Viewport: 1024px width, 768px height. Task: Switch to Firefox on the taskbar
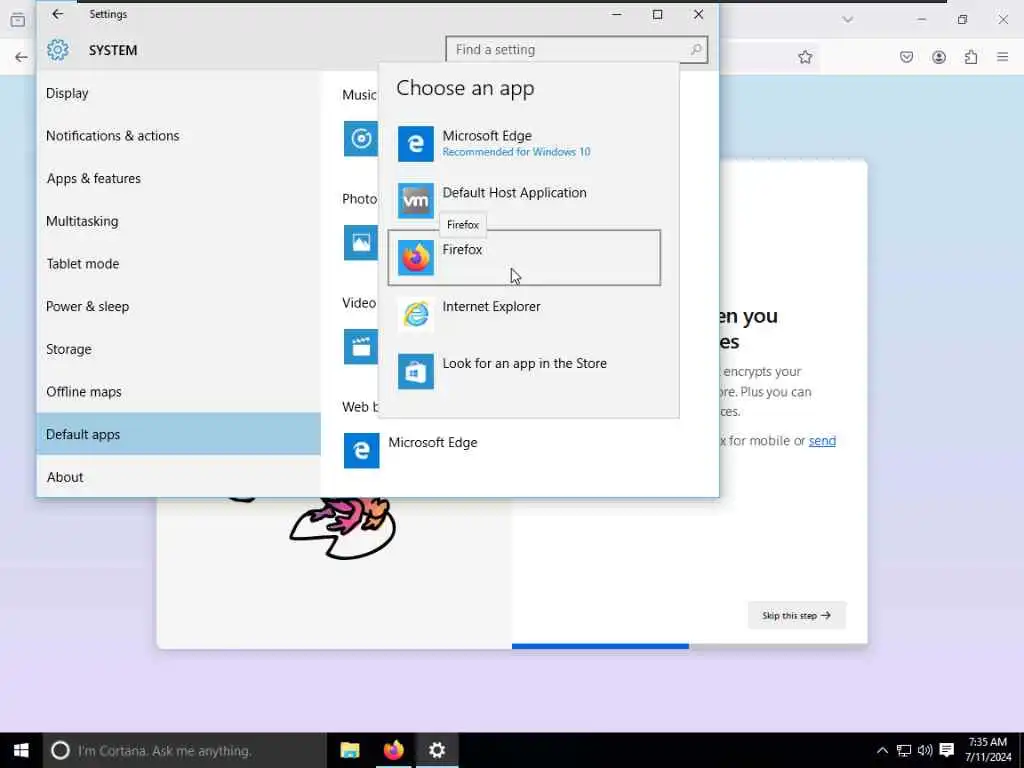pyautogui.click(x=393, y=750)
